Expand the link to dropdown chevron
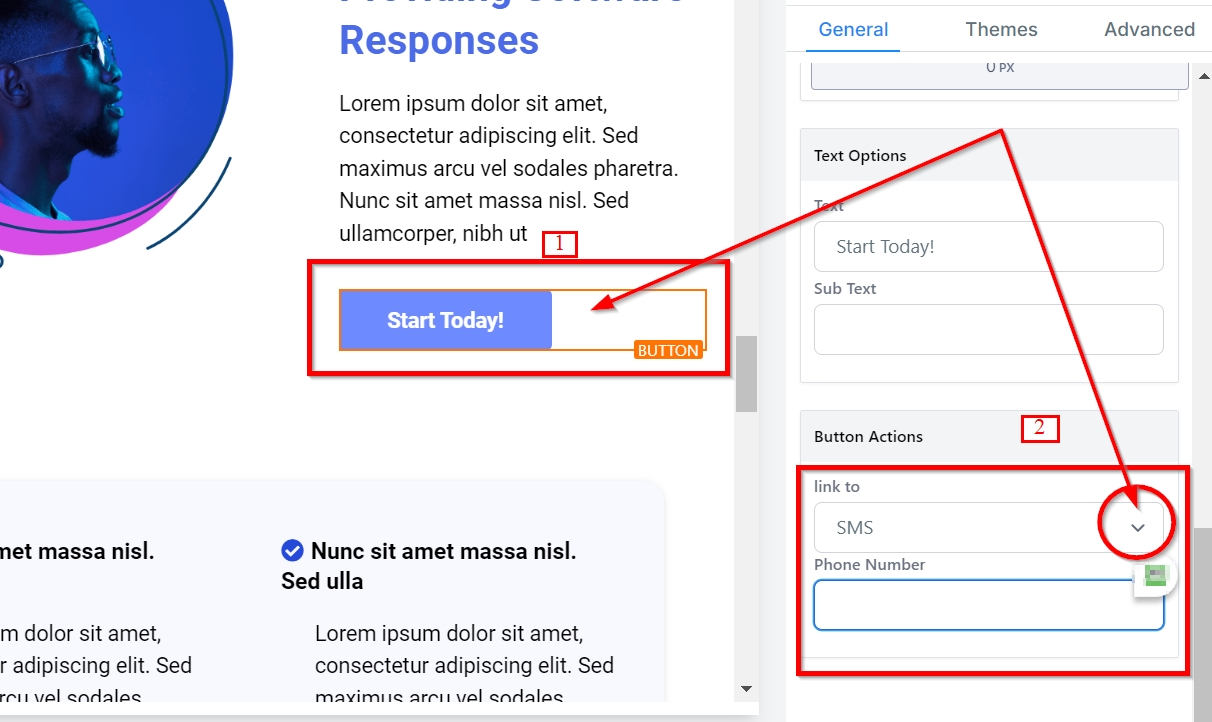The image size is (1212, 722). pyautogui.click(x=1137, y=527)
